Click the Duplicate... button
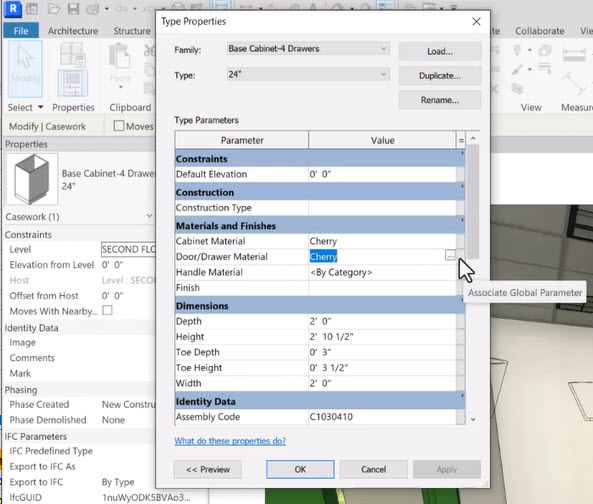This screenshot has height=504, width=593. point(440,76)
